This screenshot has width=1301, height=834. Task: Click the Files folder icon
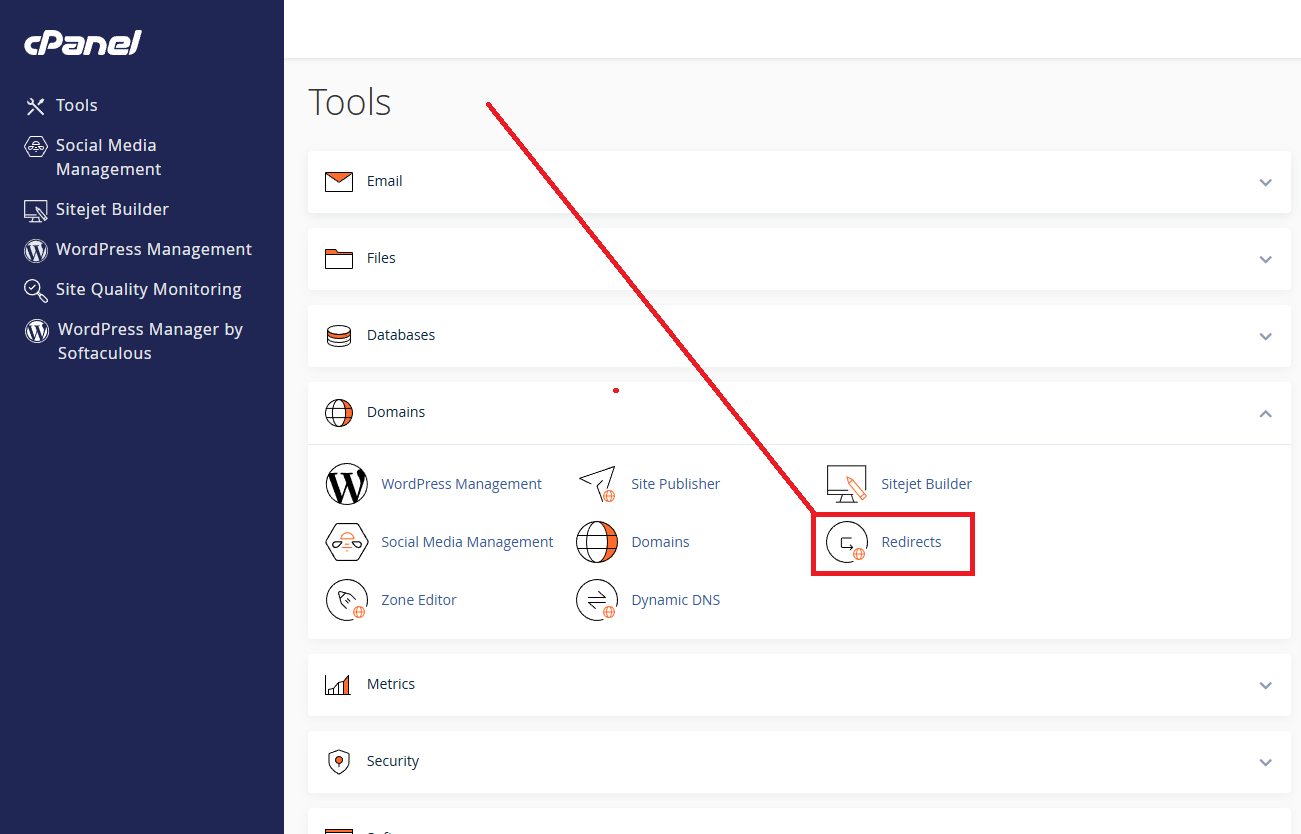[339, 259]
